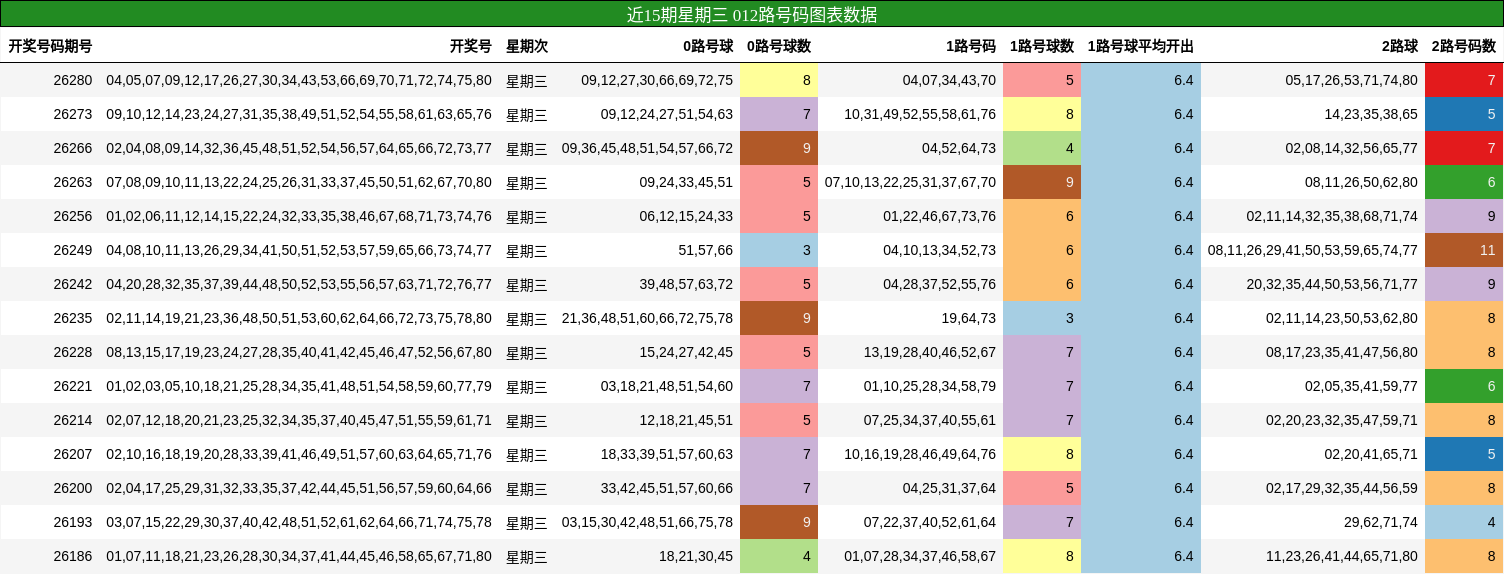Click the 星期次 column header
This screenshot has width=1504, height=574.
[527, 46]
